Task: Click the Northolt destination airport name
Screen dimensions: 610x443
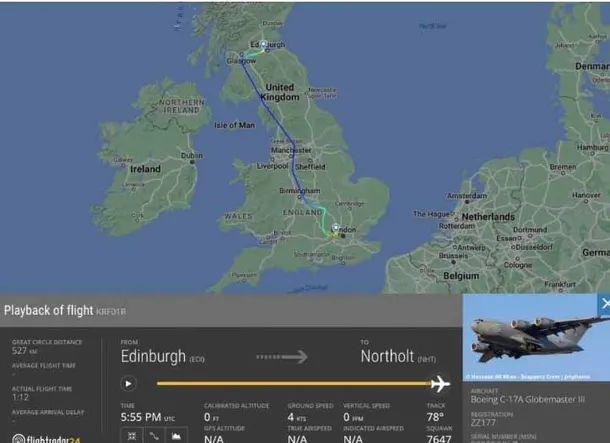Action: pos(387,356)
